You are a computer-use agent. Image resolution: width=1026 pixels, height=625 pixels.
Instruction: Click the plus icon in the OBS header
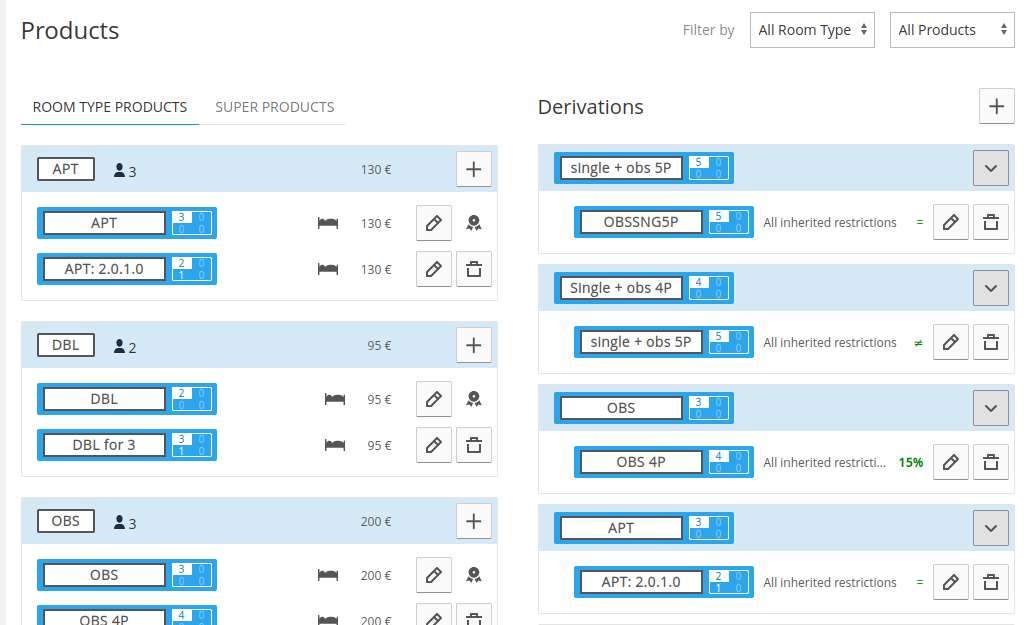(x=474, y=521)
